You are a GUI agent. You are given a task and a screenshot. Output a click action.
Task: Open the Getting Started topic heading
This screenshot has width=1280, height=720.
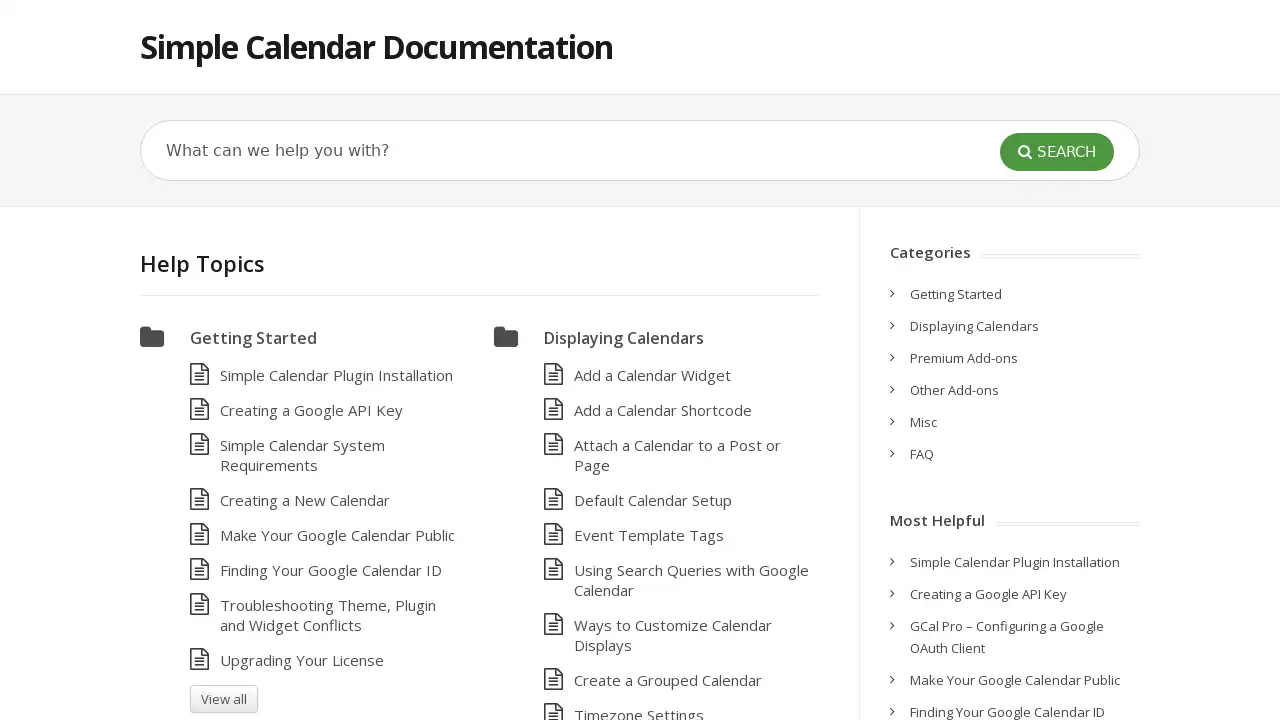(x=253, y=338)
